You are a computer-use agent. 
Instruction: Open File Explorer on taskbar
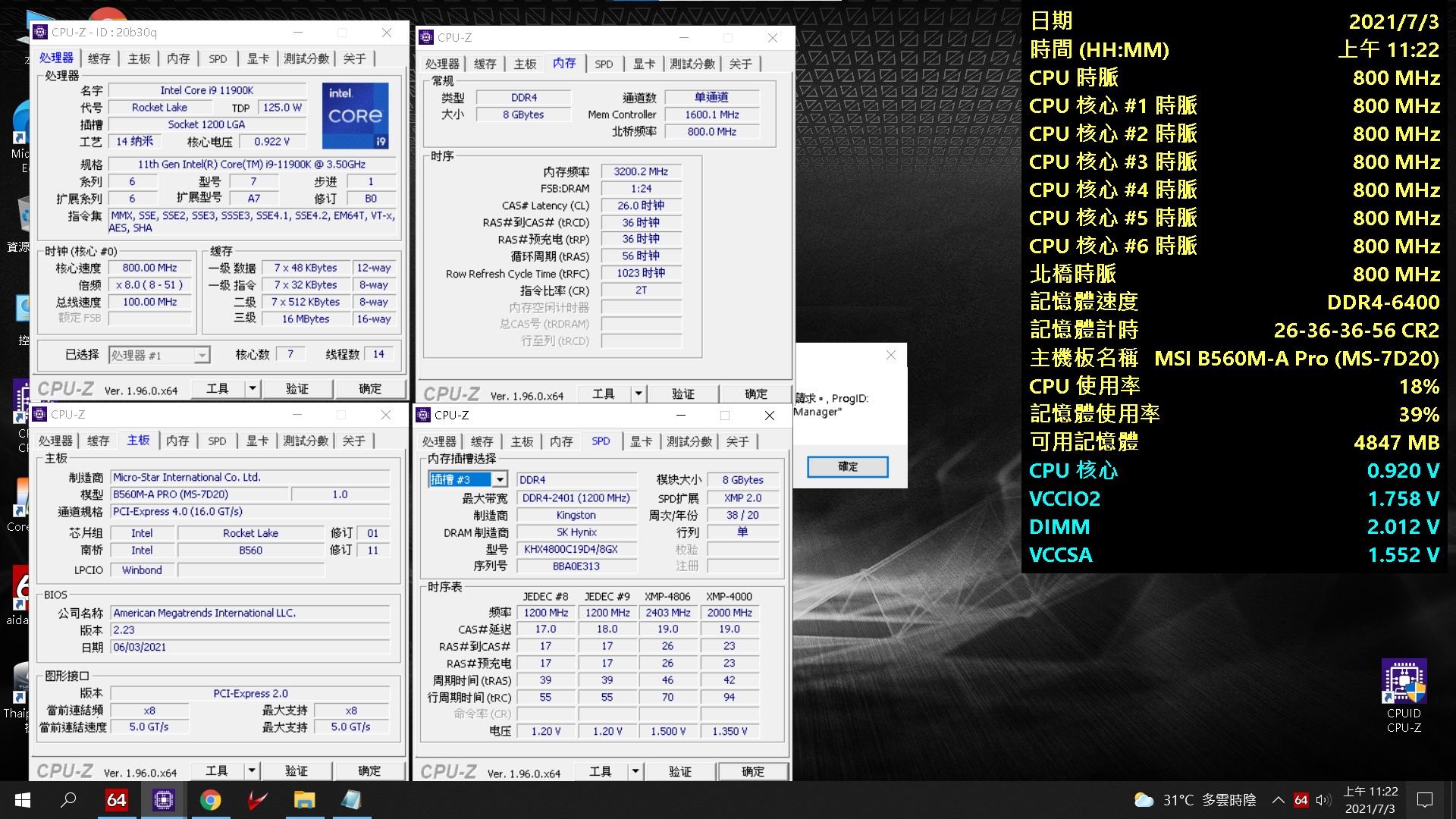coord(304,800)
